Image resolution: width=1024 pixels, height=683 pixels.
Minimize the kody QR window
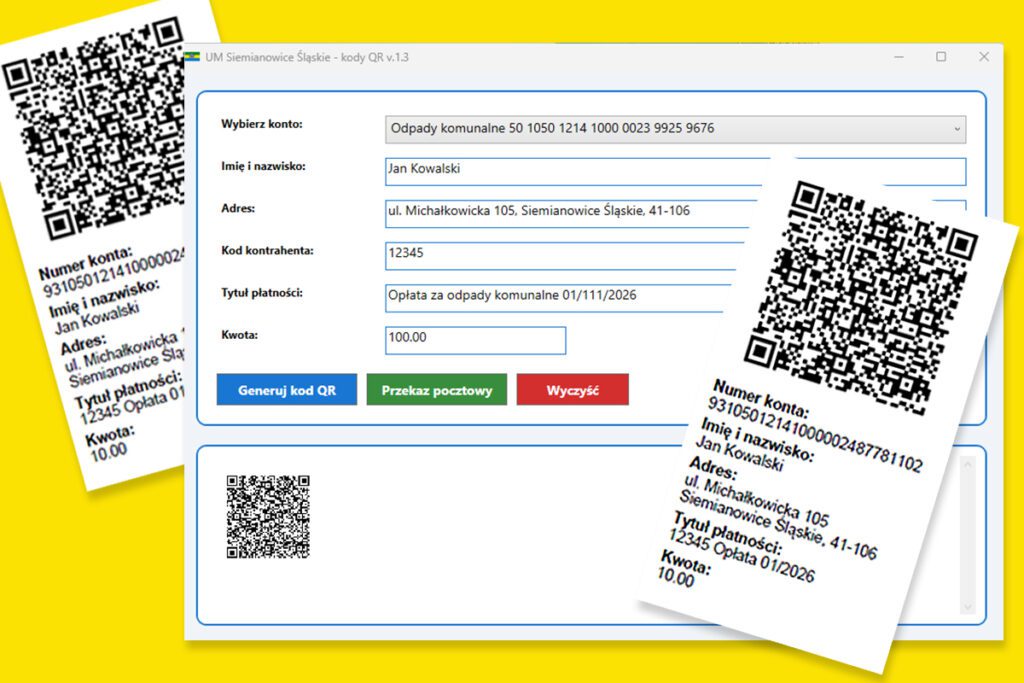[898, 57]
